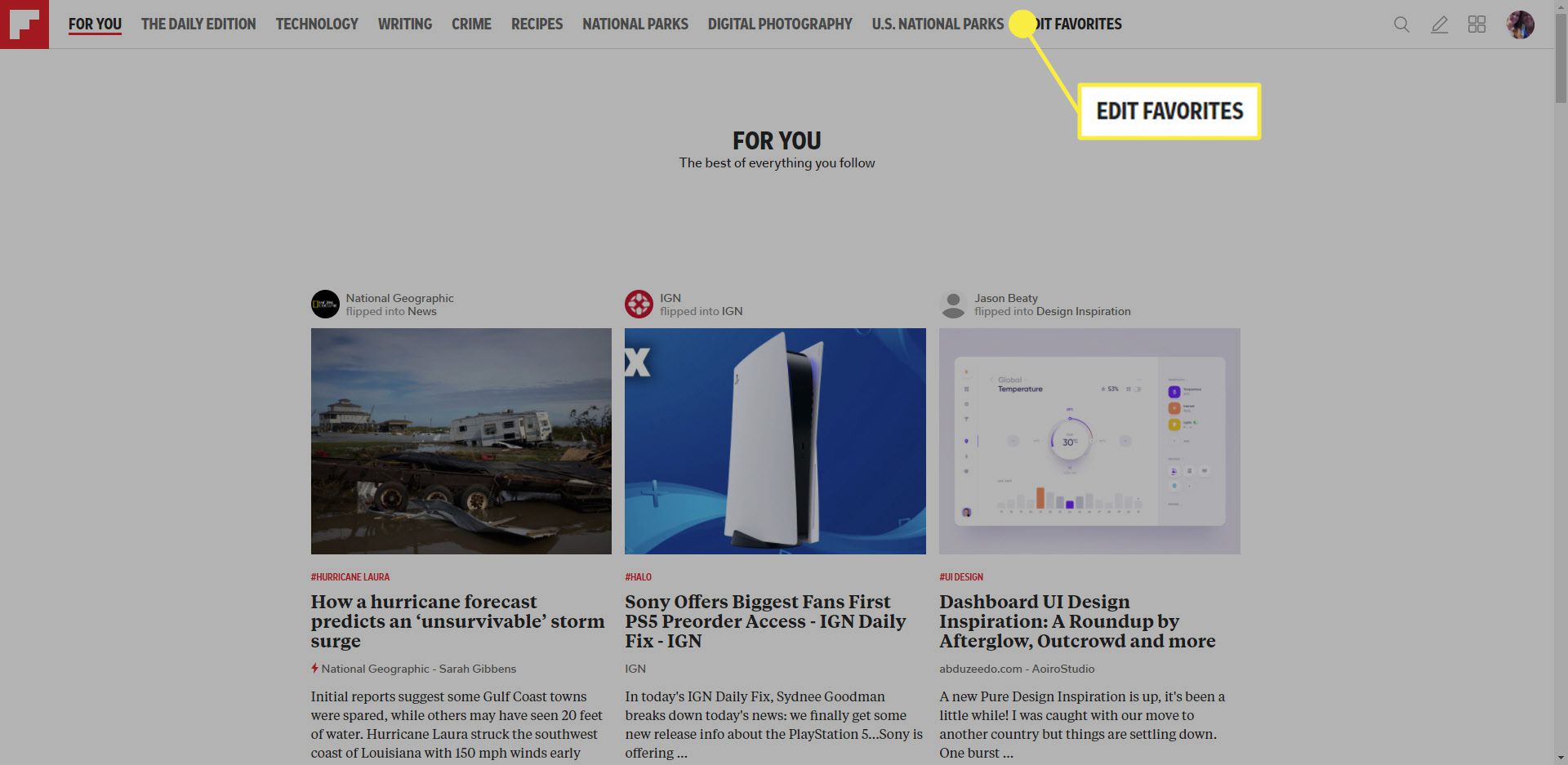Click the IGN Daily Fix article summary

(773, 725)
